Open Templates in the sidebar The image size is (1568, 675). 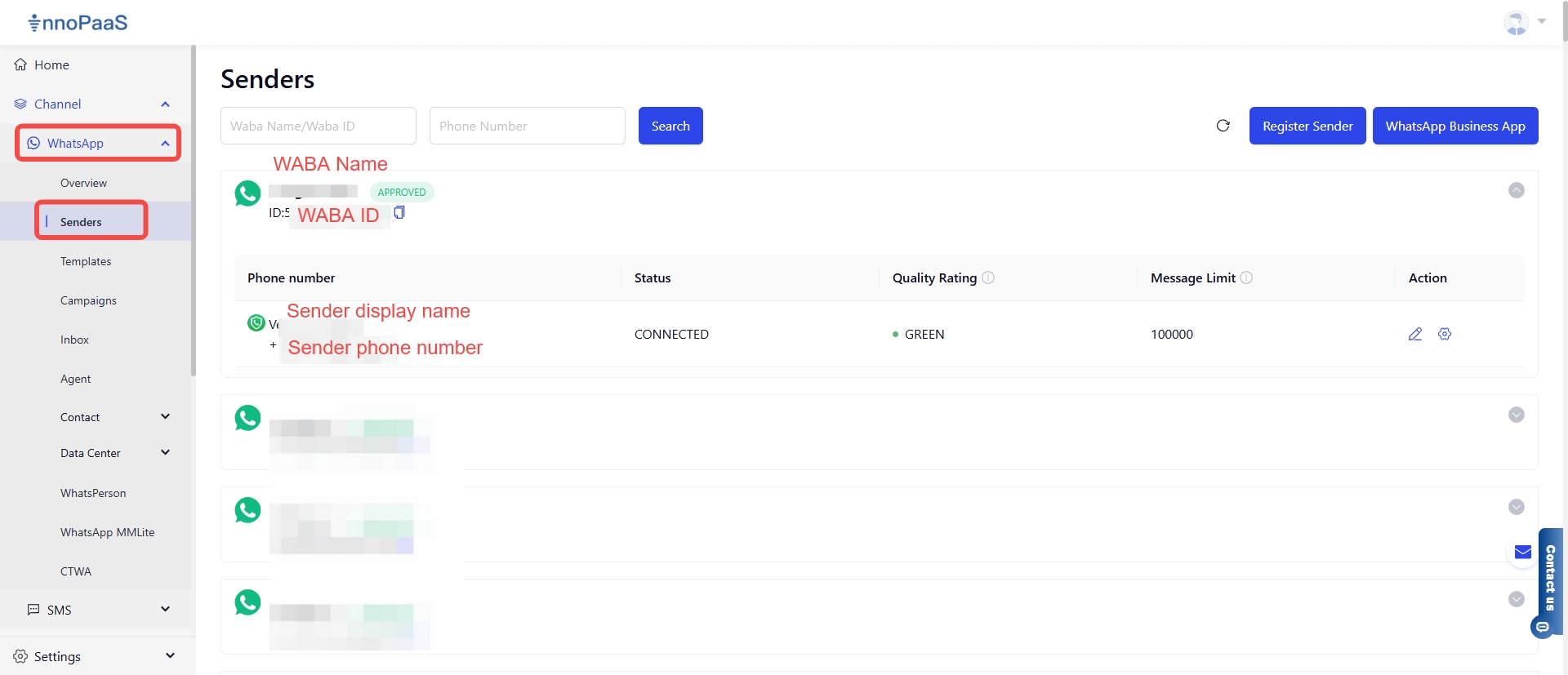[86, 261]
